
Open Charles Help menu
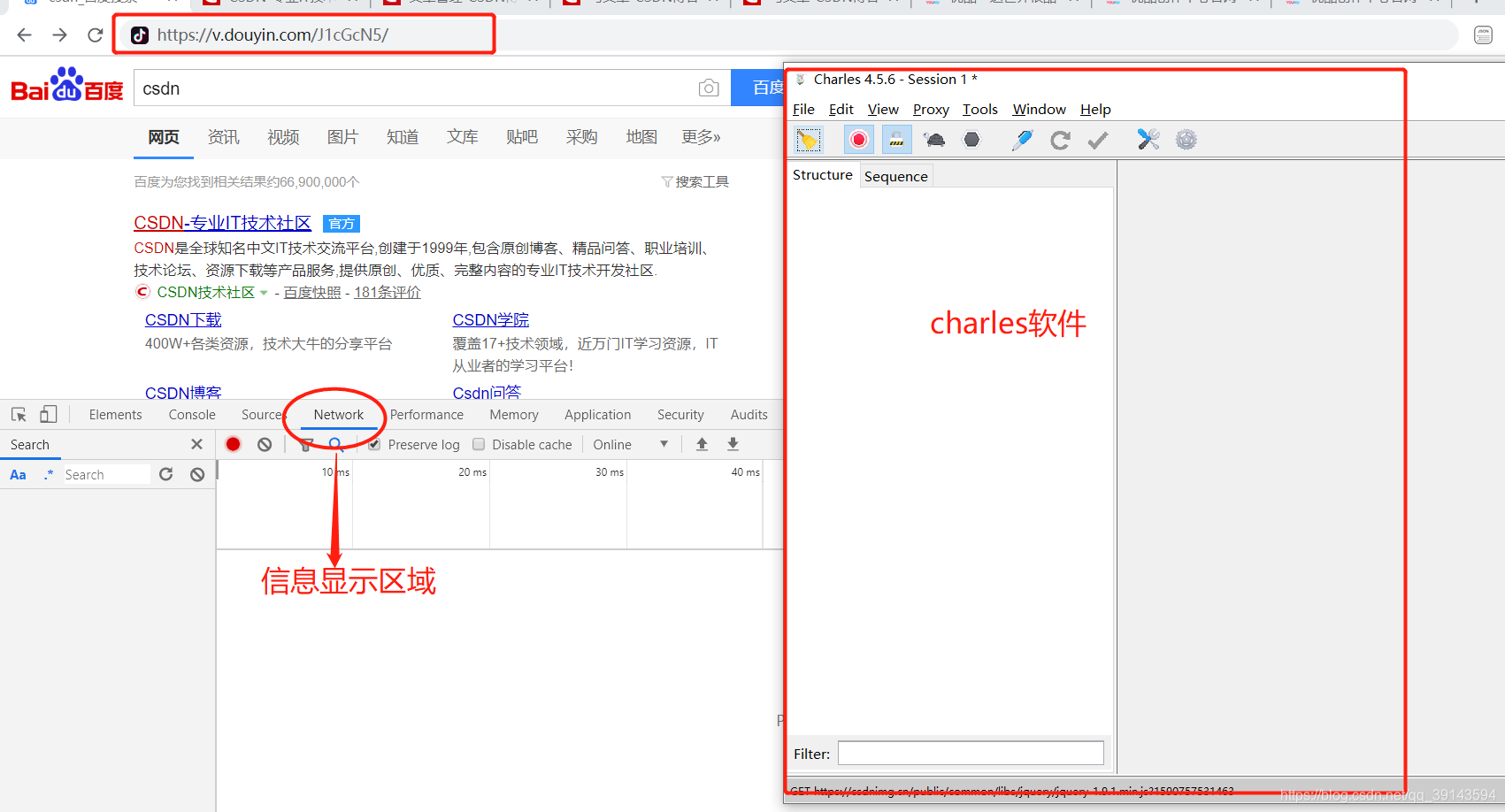(x=1095, y=110)
